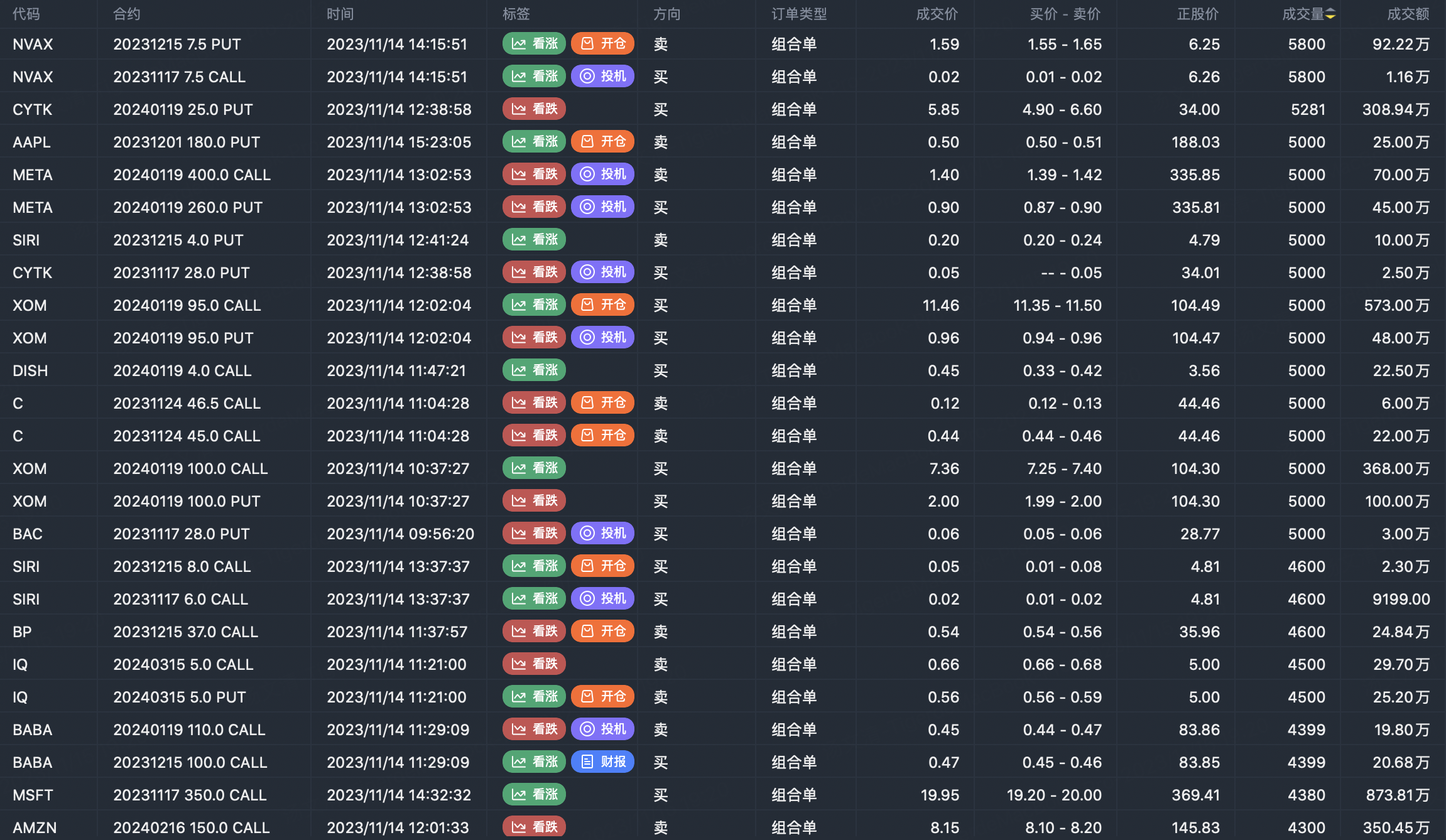Select the BP ticker cell

(x=22, y=632)
